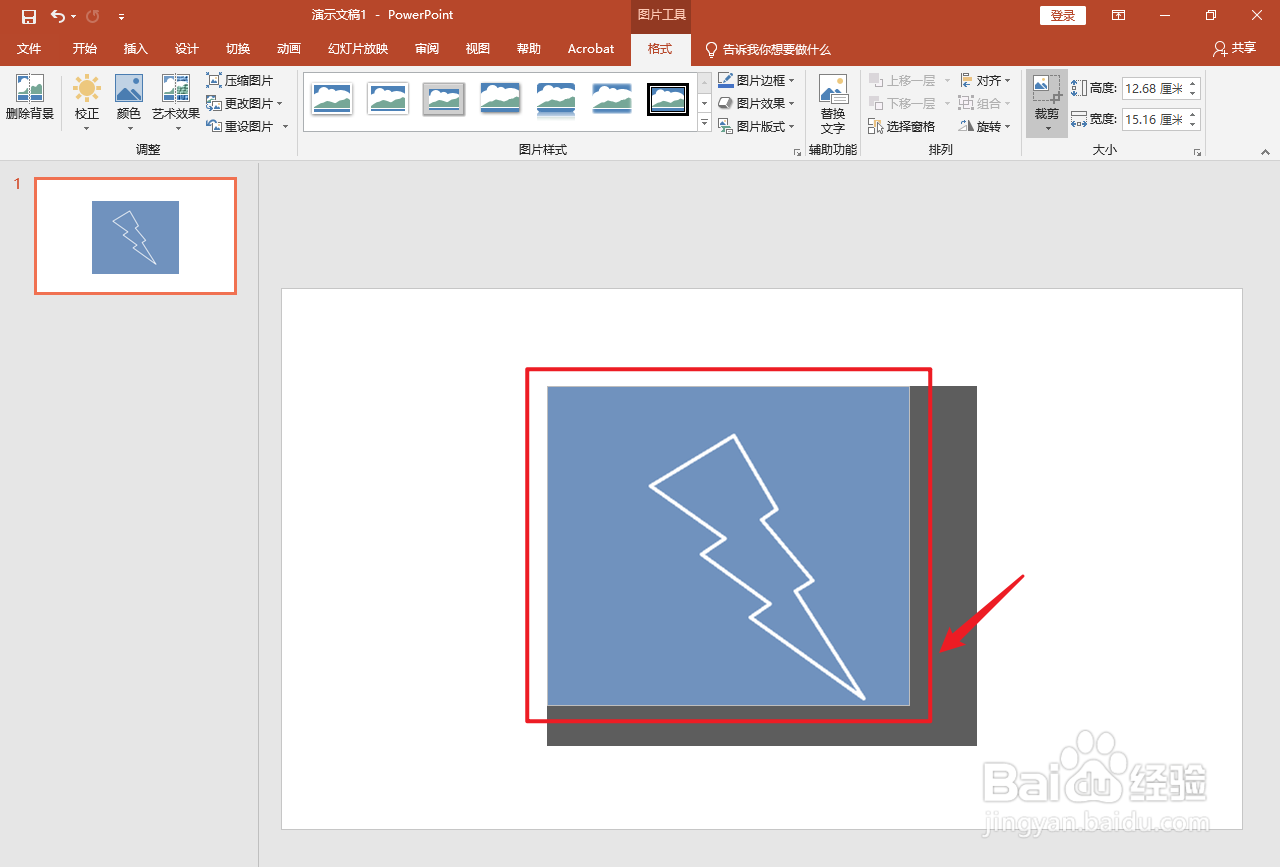Select the sixth picture style thumbnail

612,99
